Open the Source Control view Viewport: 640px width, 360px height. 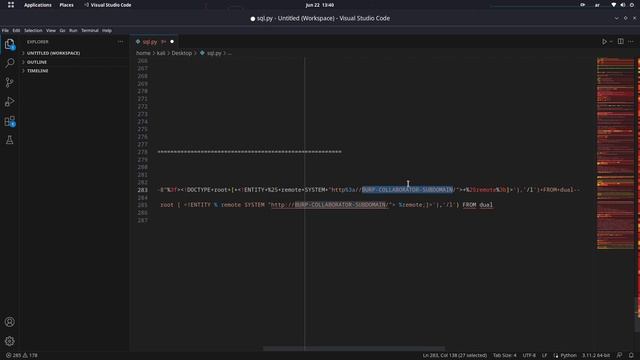9,82
